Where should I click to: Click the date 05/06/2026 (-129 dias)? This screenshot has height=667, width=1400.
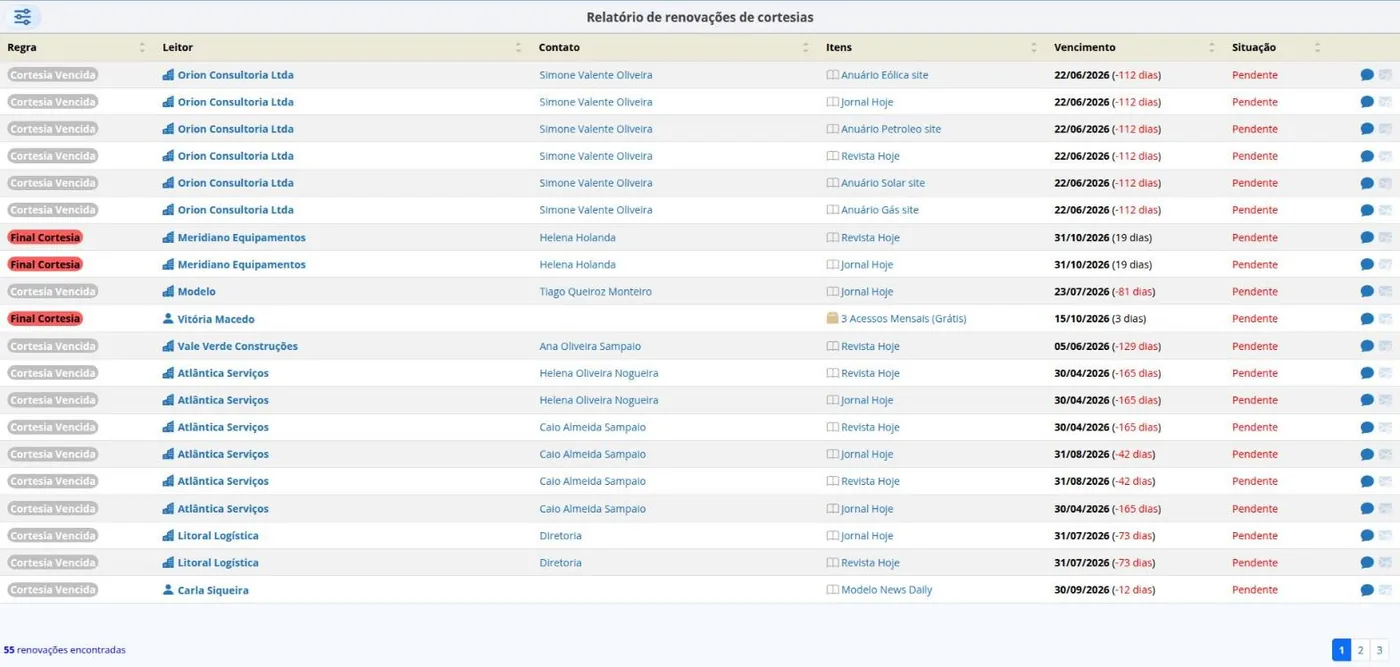[1107, 346]
